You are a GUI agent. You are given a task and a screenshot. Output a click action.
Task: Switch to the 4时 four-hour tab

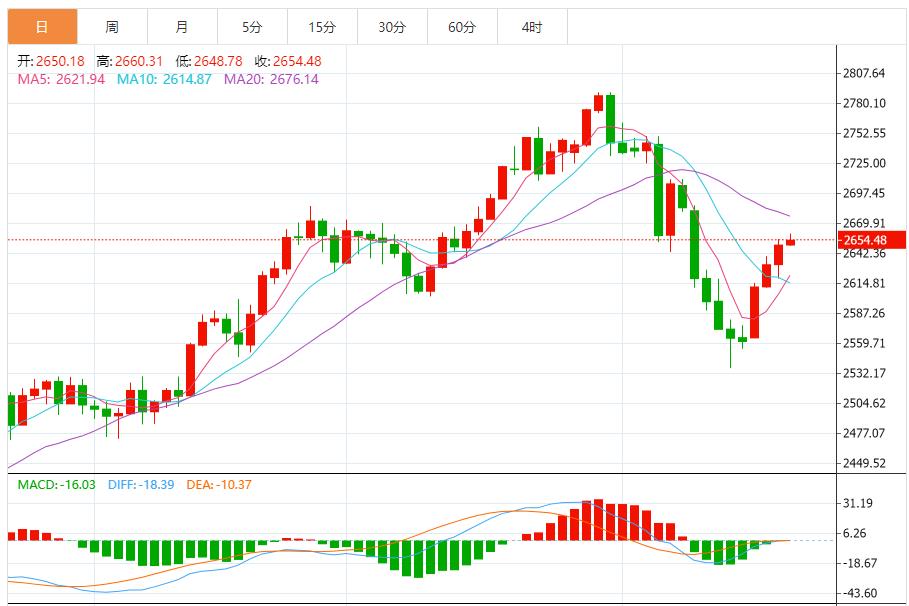tap(531, 27)
